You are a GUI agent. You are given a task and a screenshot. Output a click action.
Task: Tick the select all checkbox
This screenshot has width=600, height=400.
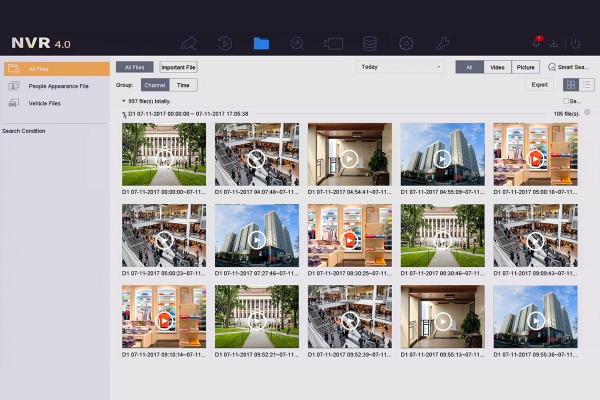(x=566, y=101)
